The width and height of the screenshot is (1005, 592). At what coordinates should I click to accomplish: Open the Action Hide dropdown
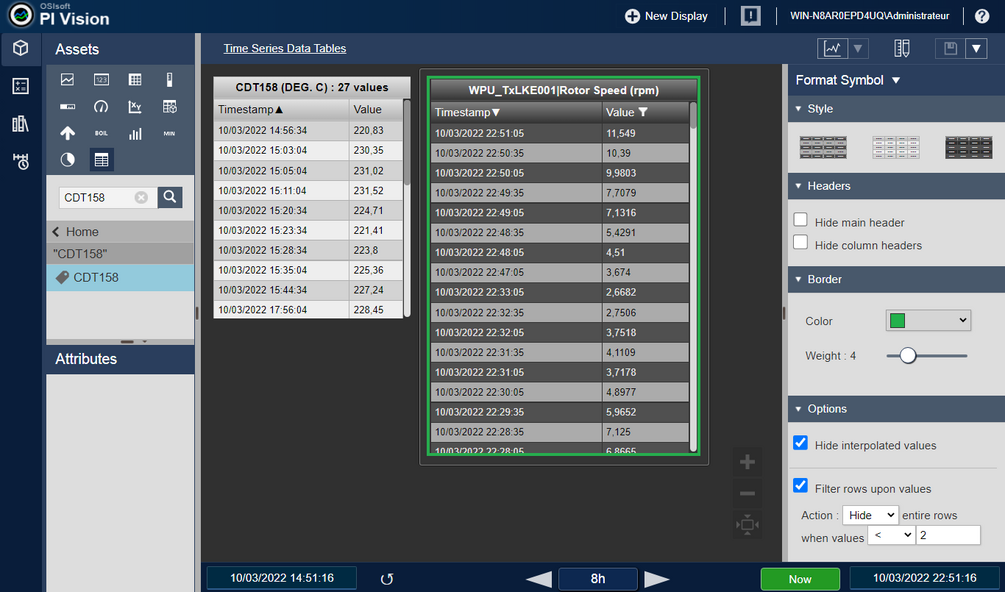[x=870, y=515]
